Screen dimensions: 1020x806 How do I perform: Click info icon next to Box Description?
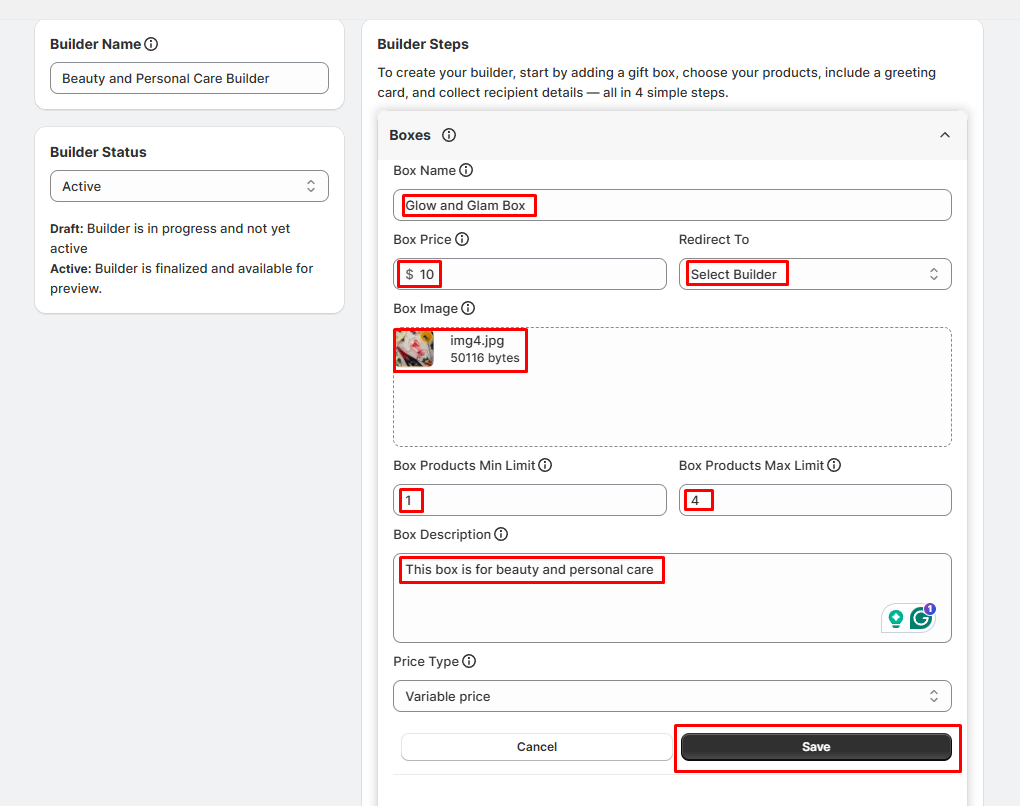pyautogui.click(x=501, y=534)
